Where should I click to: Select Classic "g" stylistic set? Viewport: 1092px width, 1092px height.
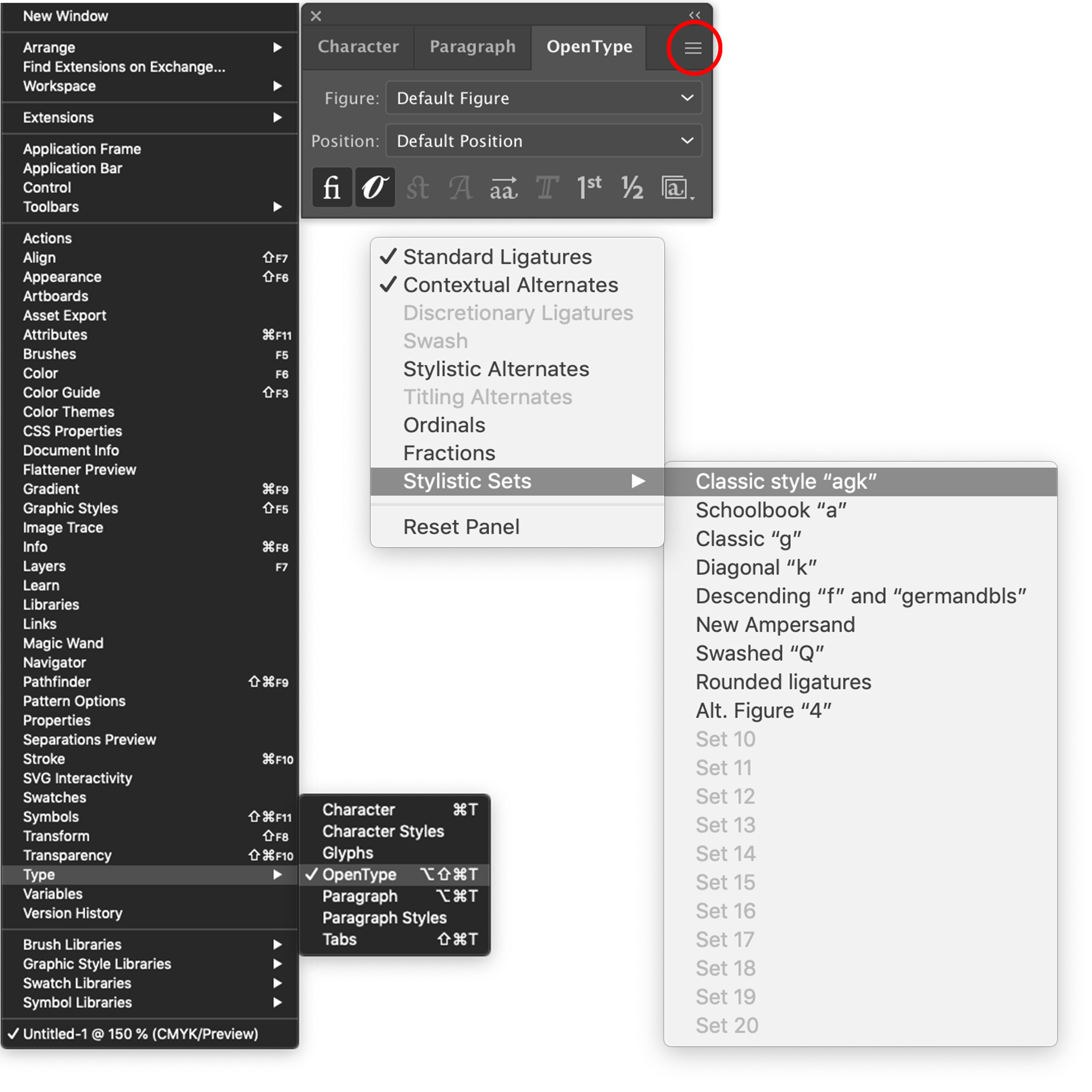tap(861, 539)
